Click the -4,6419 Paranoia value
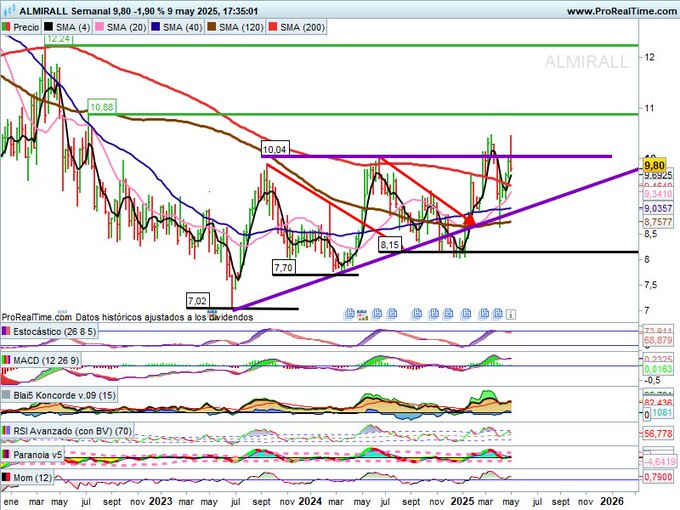The height and width of the screenshot is (510, 680). coord(658,462)
